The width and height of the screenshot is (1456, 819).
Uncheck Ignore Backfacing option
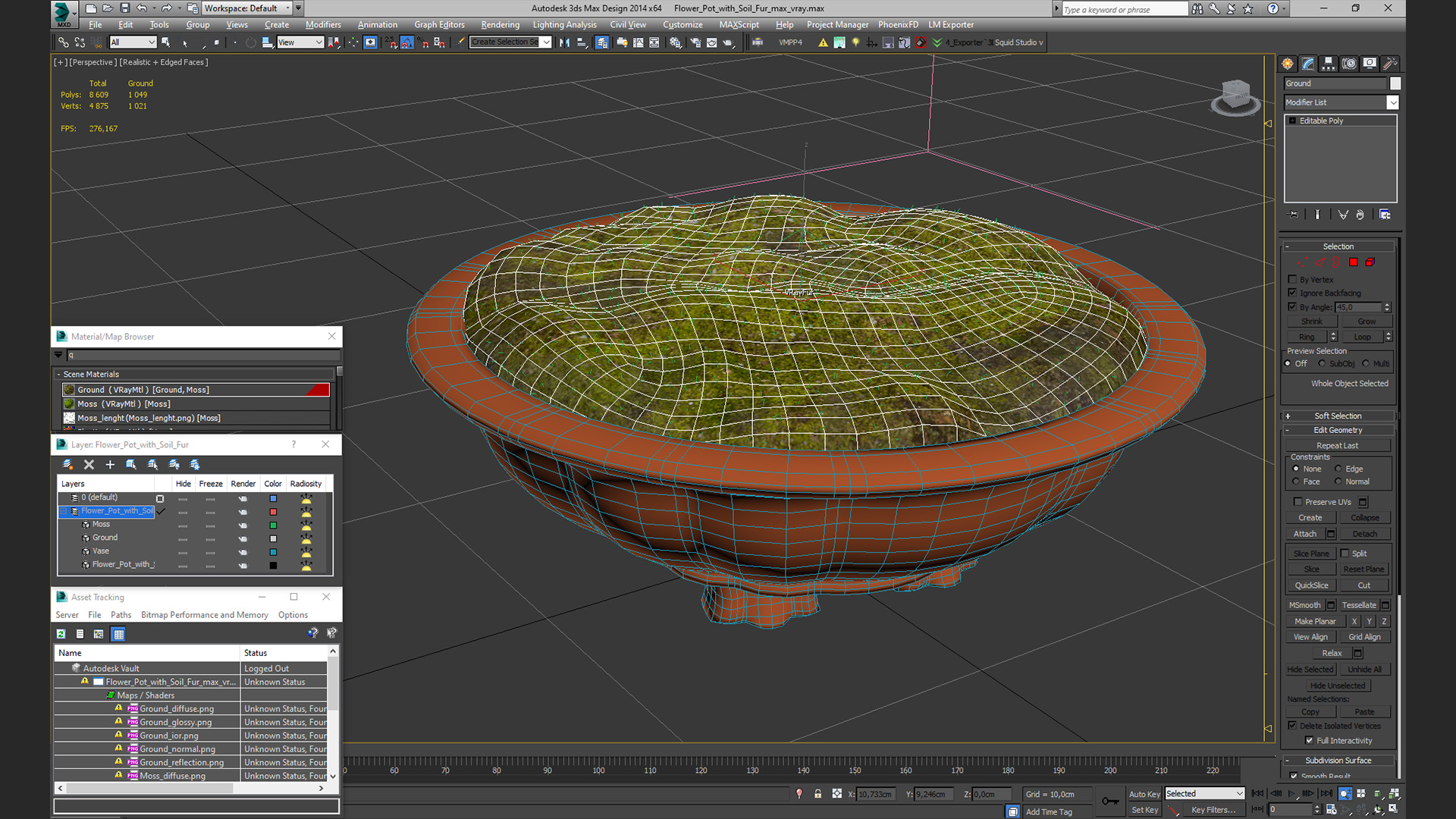click(x=1293, y=293)
